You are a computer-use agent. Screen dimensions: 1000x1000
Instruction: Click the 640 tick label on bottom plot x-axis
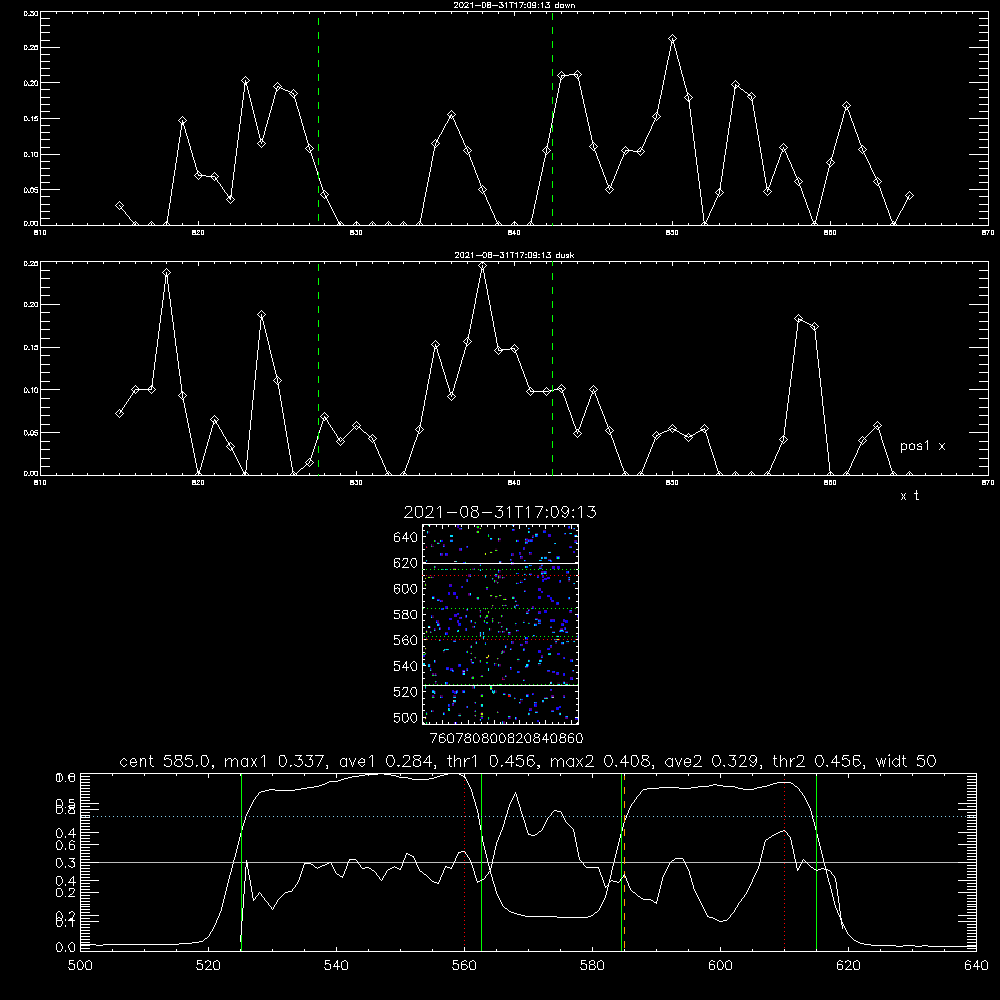point(976,966)
